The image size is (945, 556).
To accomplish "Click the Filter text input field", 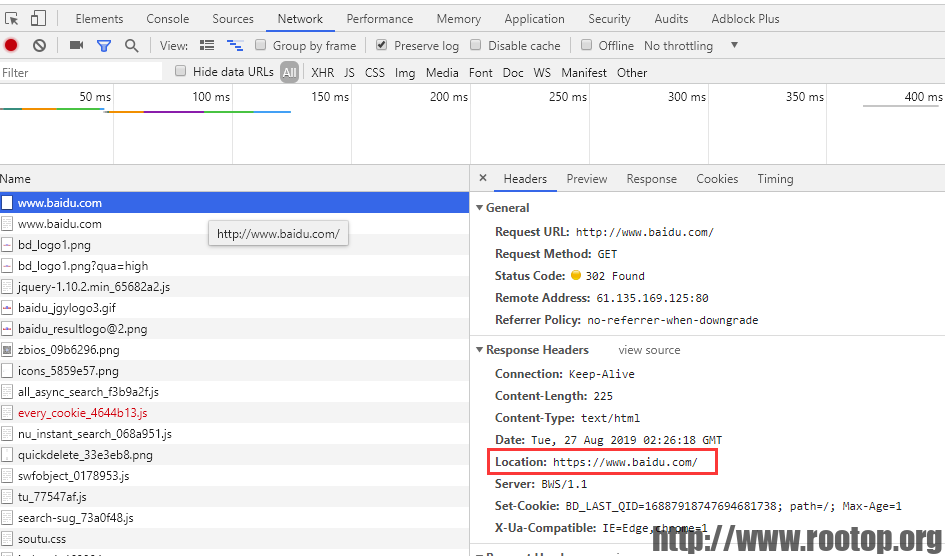I will [x=81, y=72].
